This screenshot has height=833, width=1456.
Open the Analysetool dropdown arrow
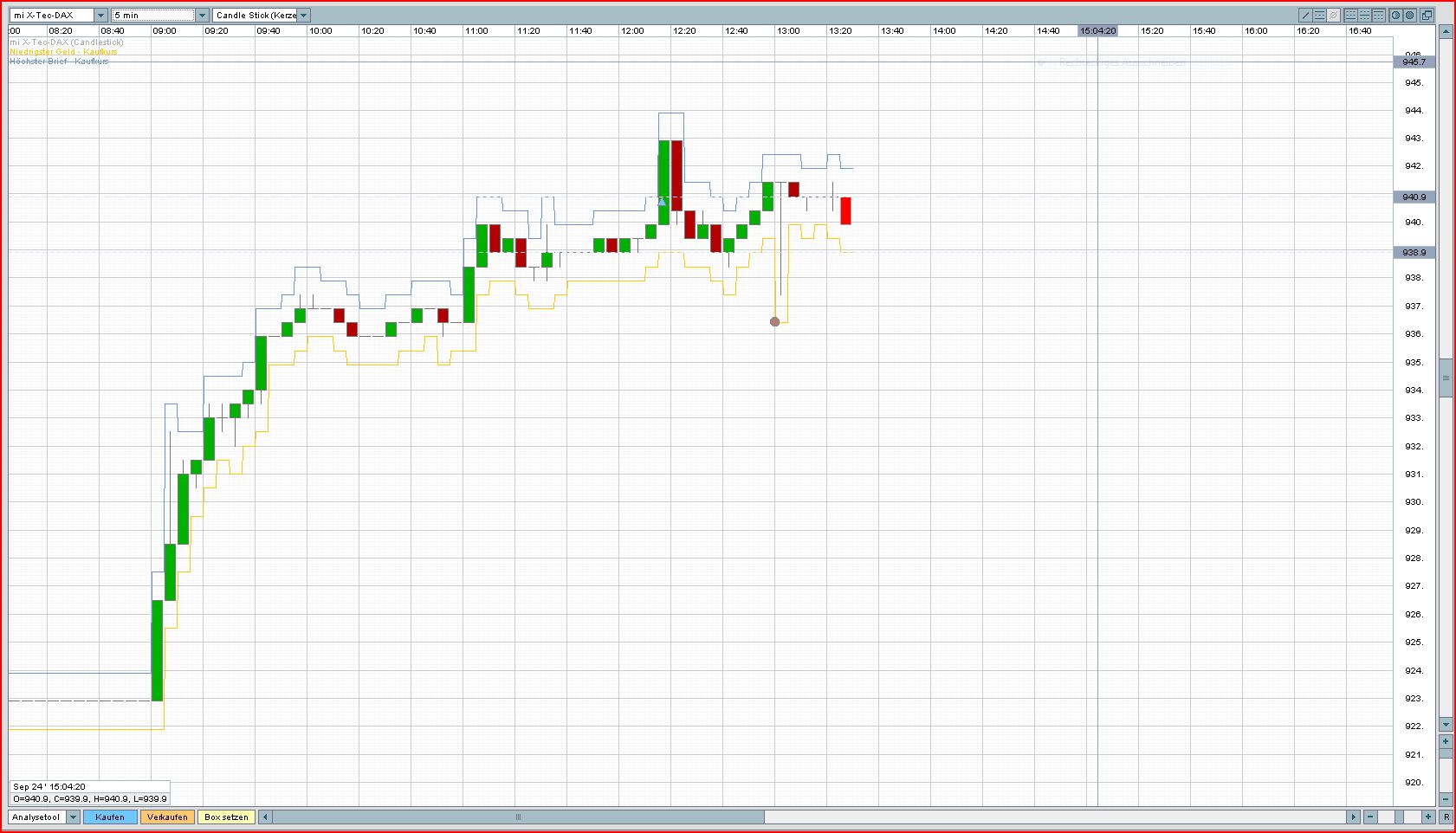(73, 817)
